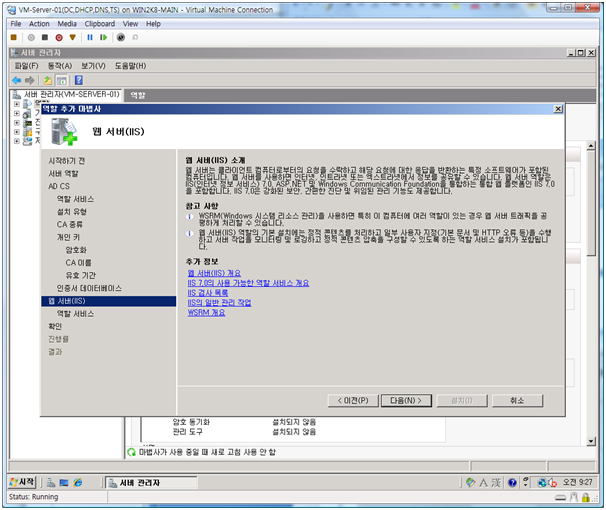The width and height of the screenshot is (606, 510).
Task: Click the grey forward arrow in 서버 관리자 toolbar
Action: tap(29, 80)
